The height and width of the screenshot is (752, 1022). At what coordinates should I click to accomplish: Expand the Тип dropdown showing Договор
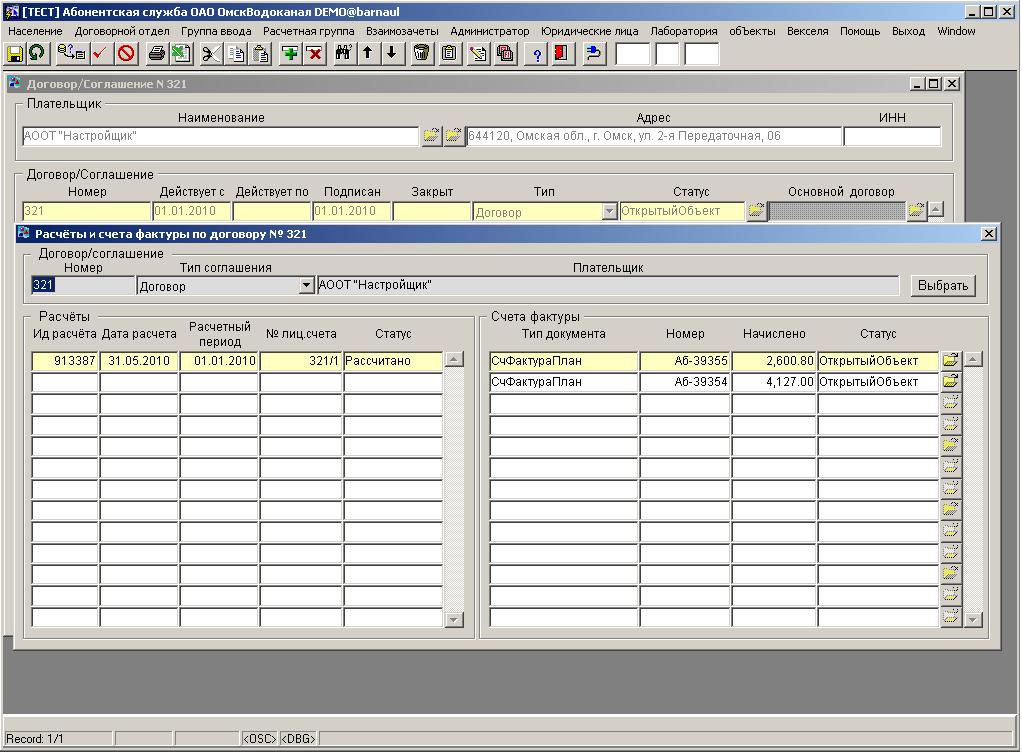click(609, 212)
